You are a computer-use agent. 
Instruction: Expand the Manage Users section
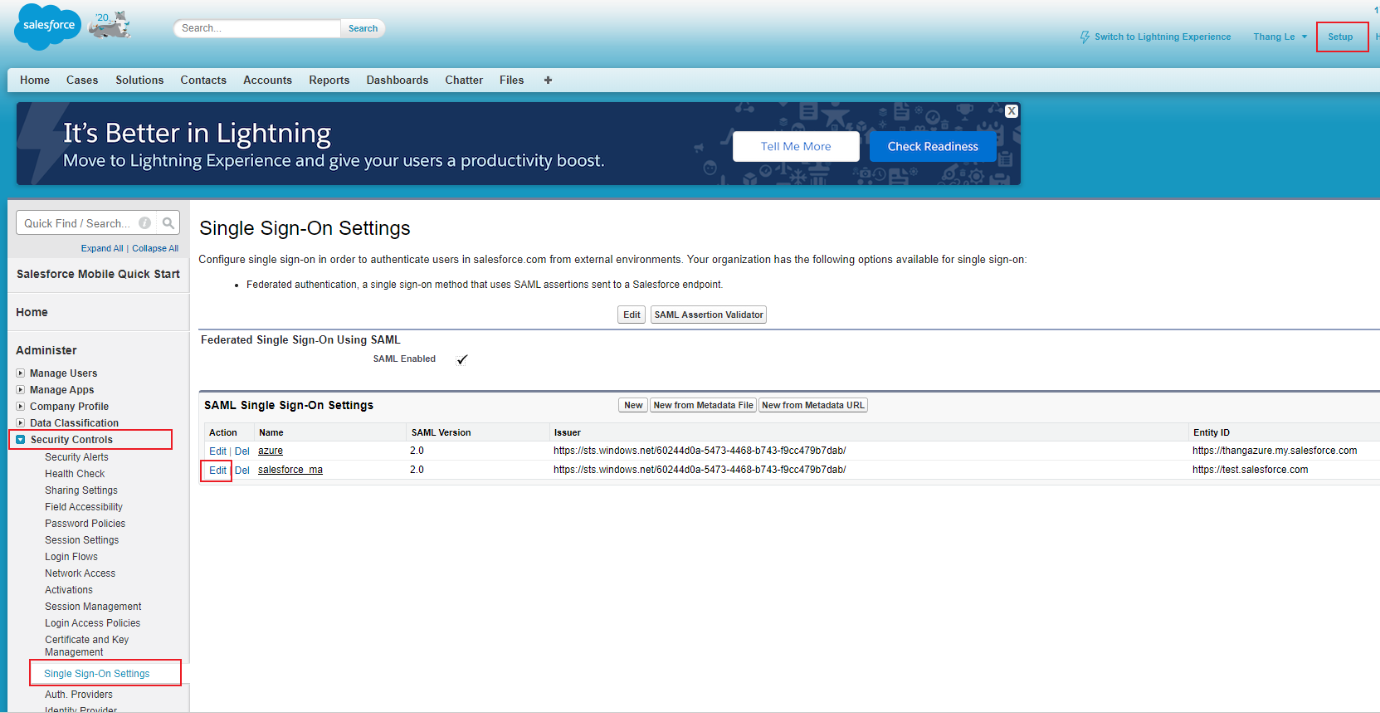pyautogui.click(x=21, y=373)
